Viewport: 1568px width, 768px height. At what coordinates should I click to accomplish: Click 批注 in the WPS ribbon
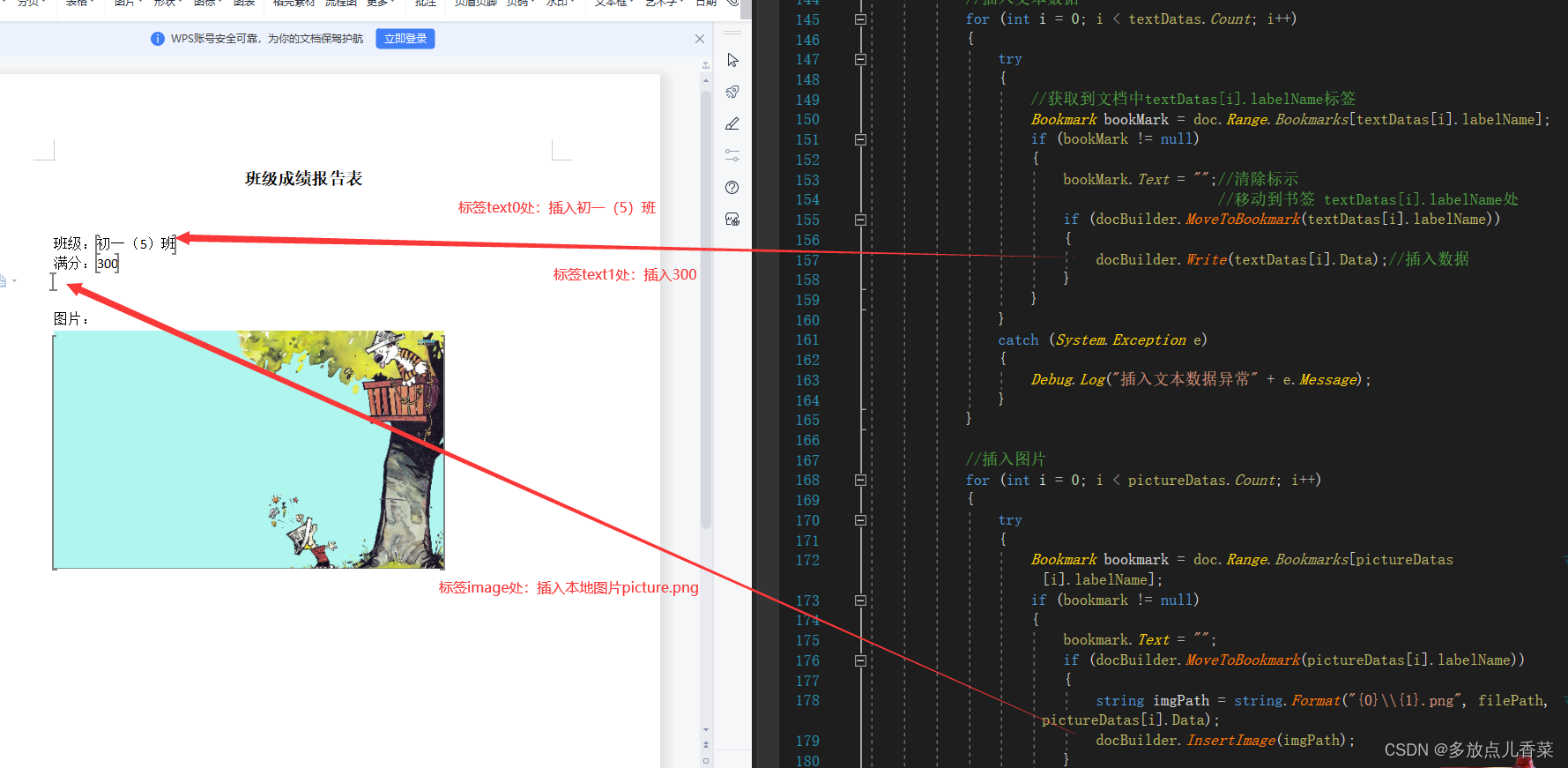426,4
